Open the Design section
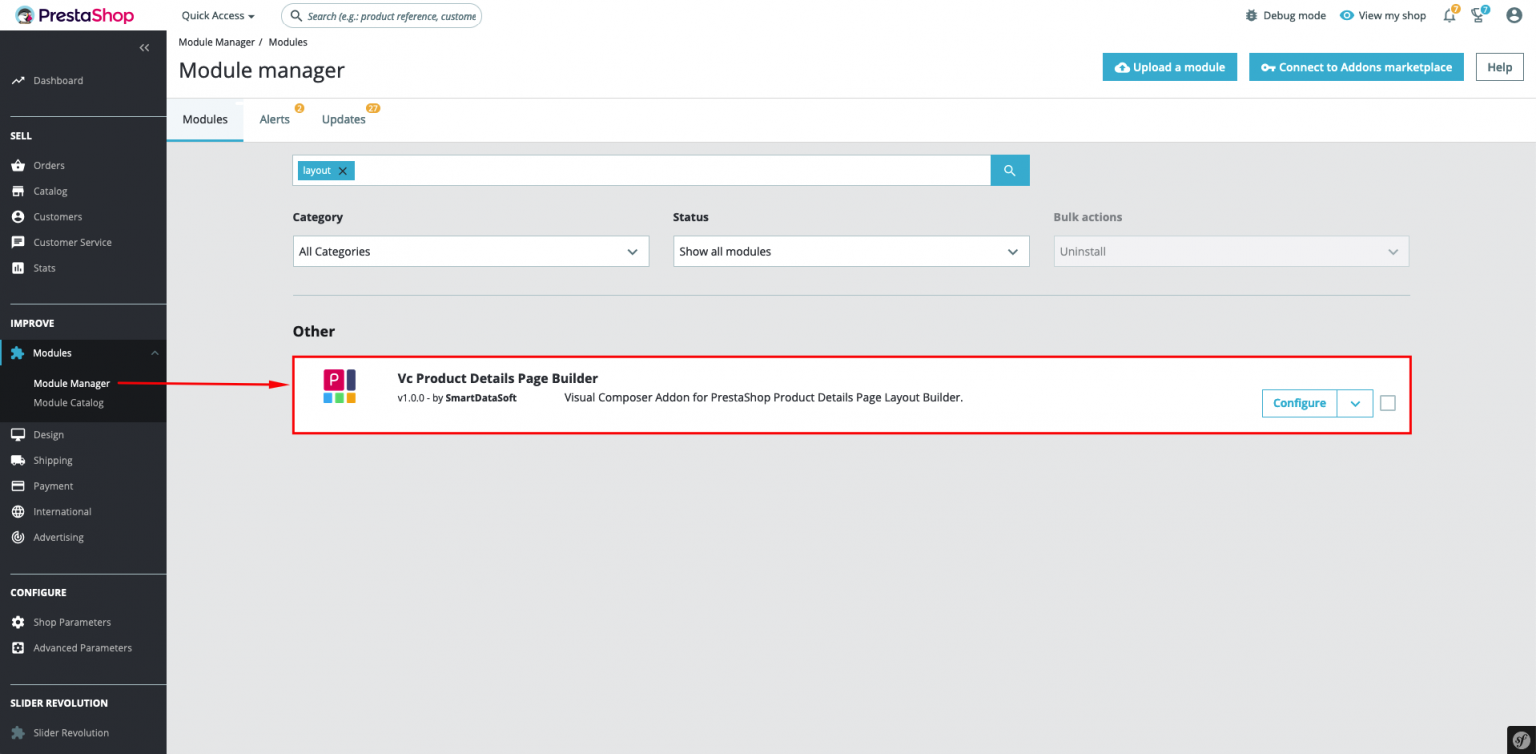This screenshot has height=754, width=1536. pyautogui.click(x=47, y=434)
